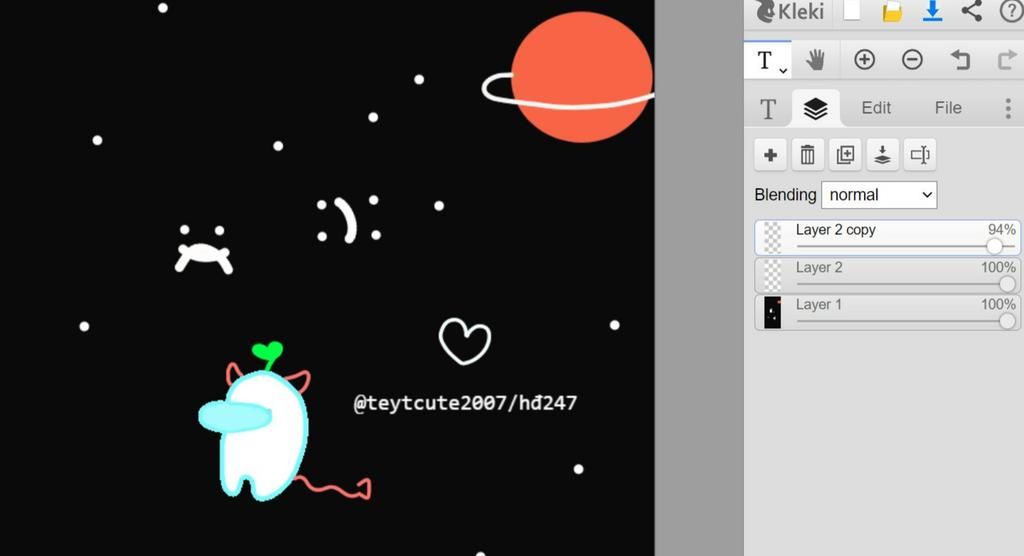Open help with question mark icon

[x=1011, y=11]
